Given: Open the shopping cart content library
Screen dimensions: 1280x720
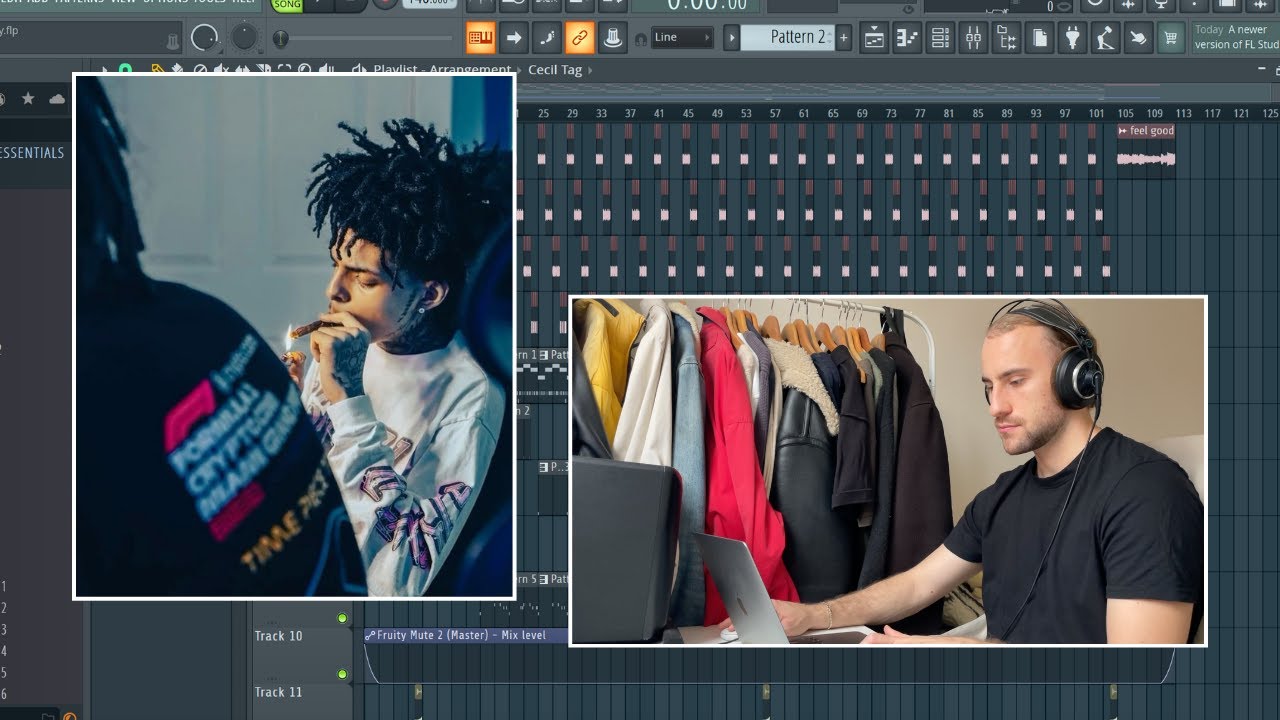Looking at the screenshot, I should tap(1170, 38).
